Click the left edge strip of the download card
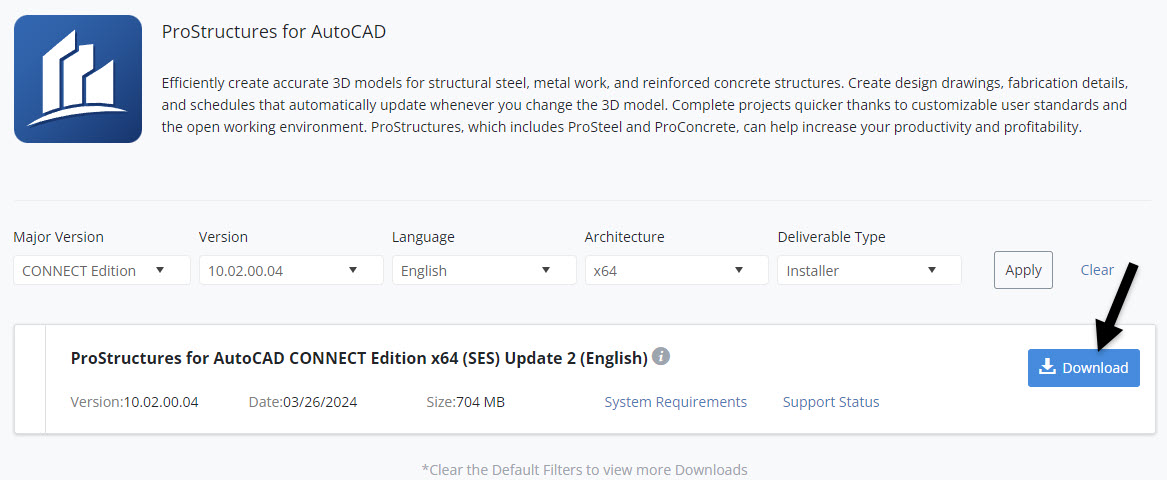Screen dimensions: 1167x480 (x=30, y=379)
